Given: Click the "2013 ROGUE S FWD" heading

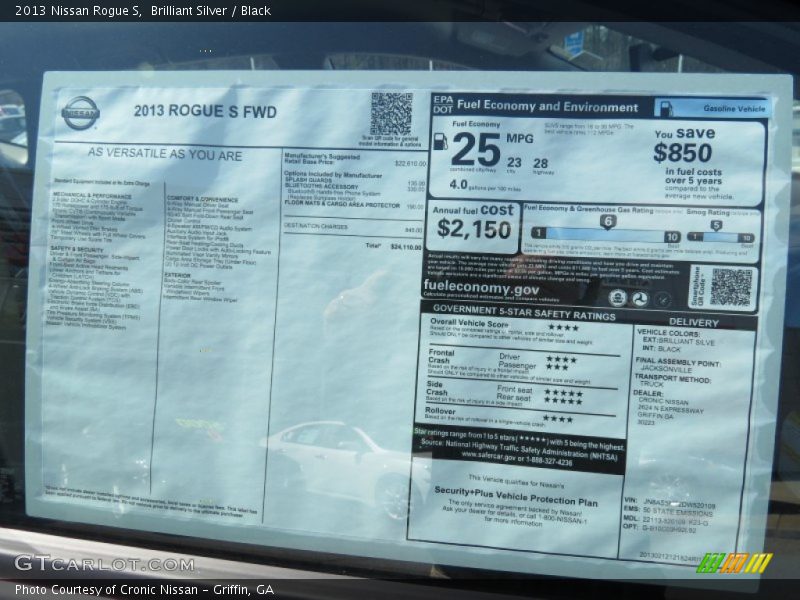Looking at the screenshot, I should coord(205,111).
